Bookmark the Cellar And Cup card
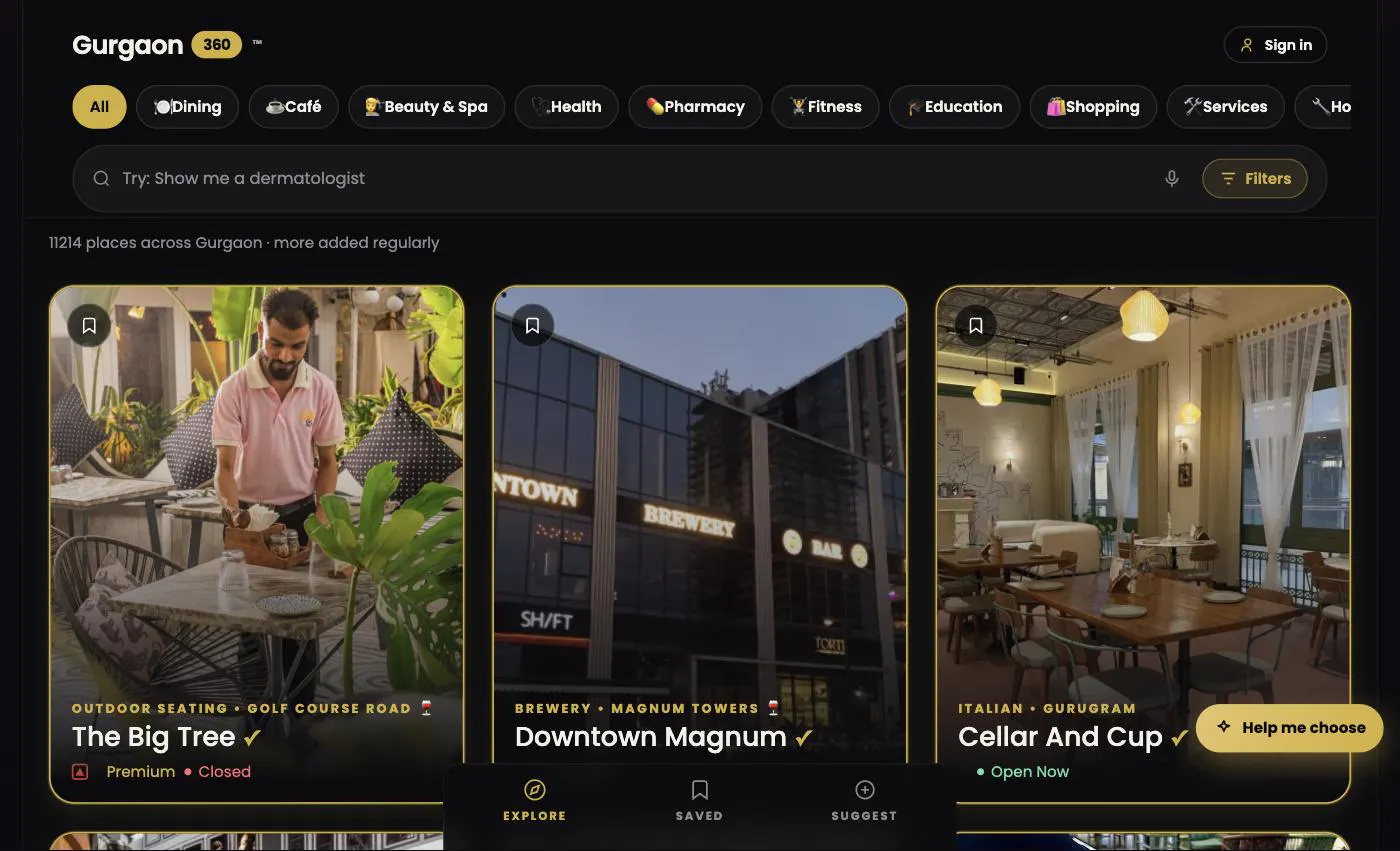1400x851 pixels. tap(975, 325)
